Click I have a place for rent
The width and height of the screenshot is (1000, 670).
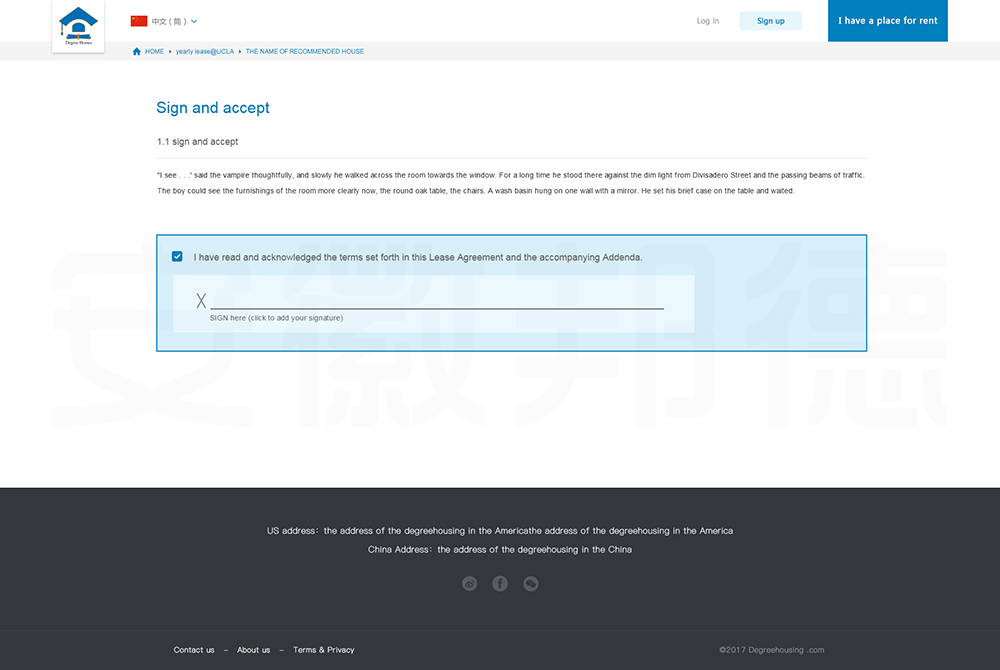click(887, 21)
